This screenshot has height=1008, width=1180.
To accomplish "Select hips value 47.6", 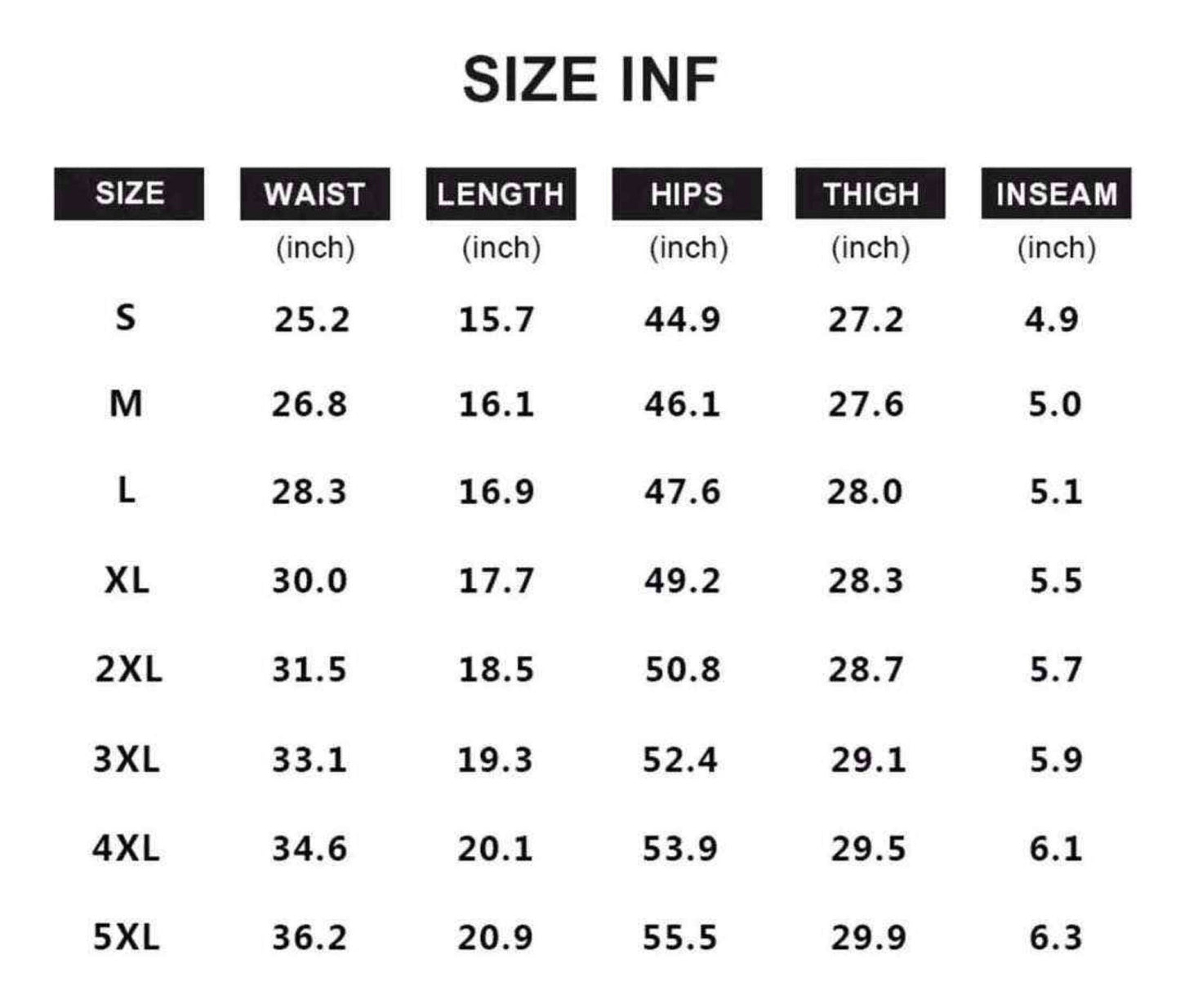I will 683,492.
